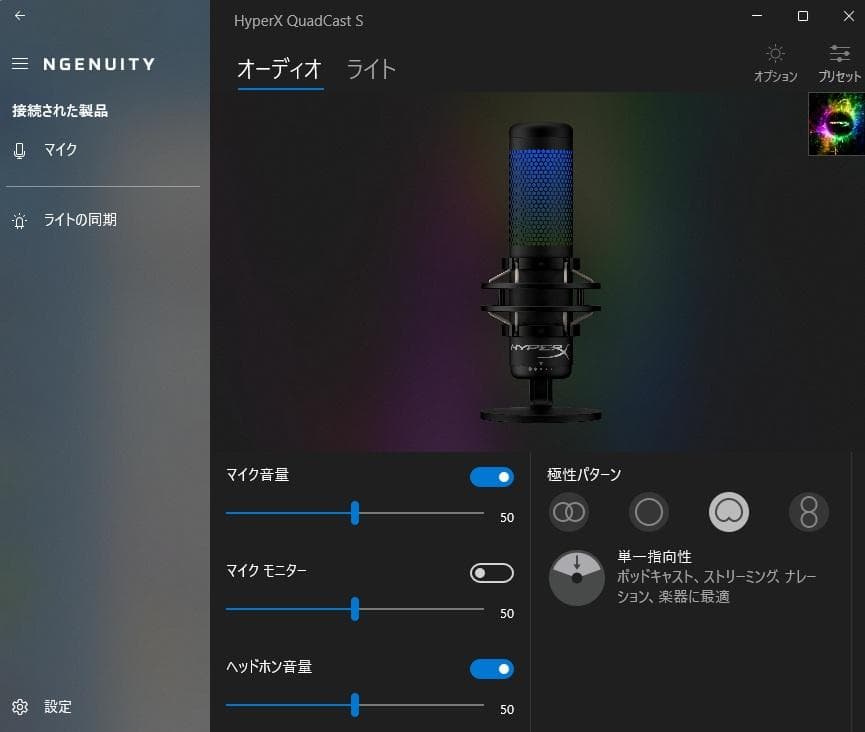
Task: Expand the hamburger navigation menu
Action: [19, 63]
